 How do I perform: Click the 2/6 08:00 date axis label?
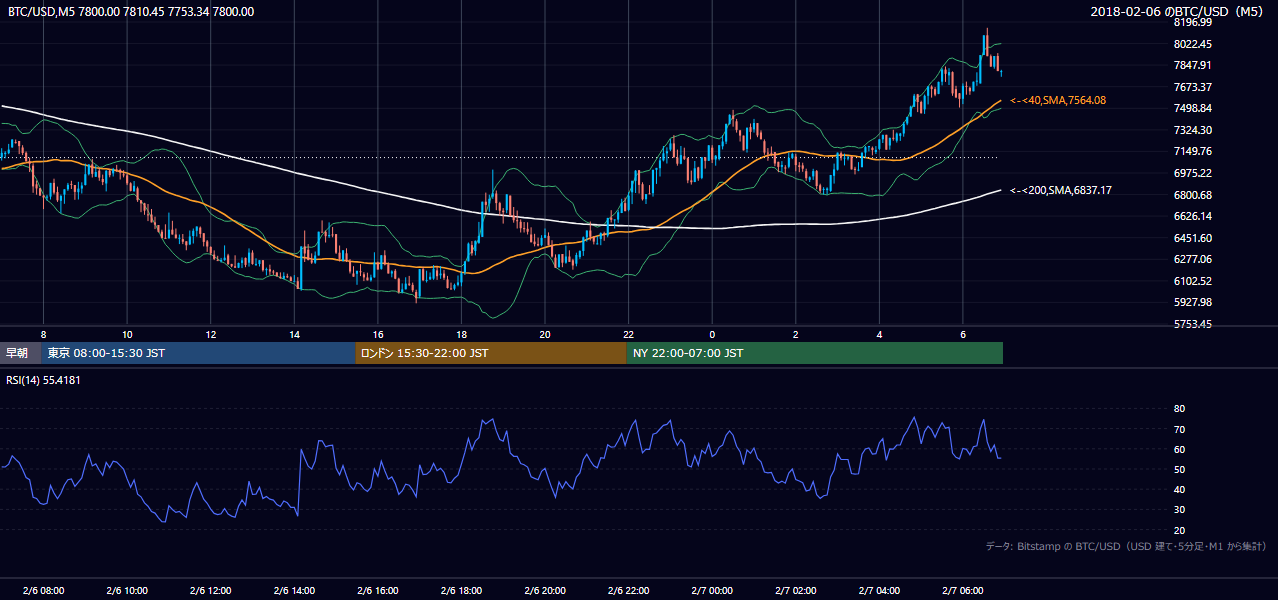43,590
